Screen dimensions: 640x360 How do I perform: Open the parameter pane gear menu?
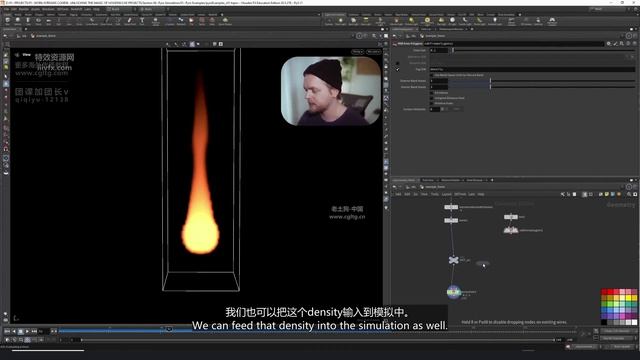609,43
